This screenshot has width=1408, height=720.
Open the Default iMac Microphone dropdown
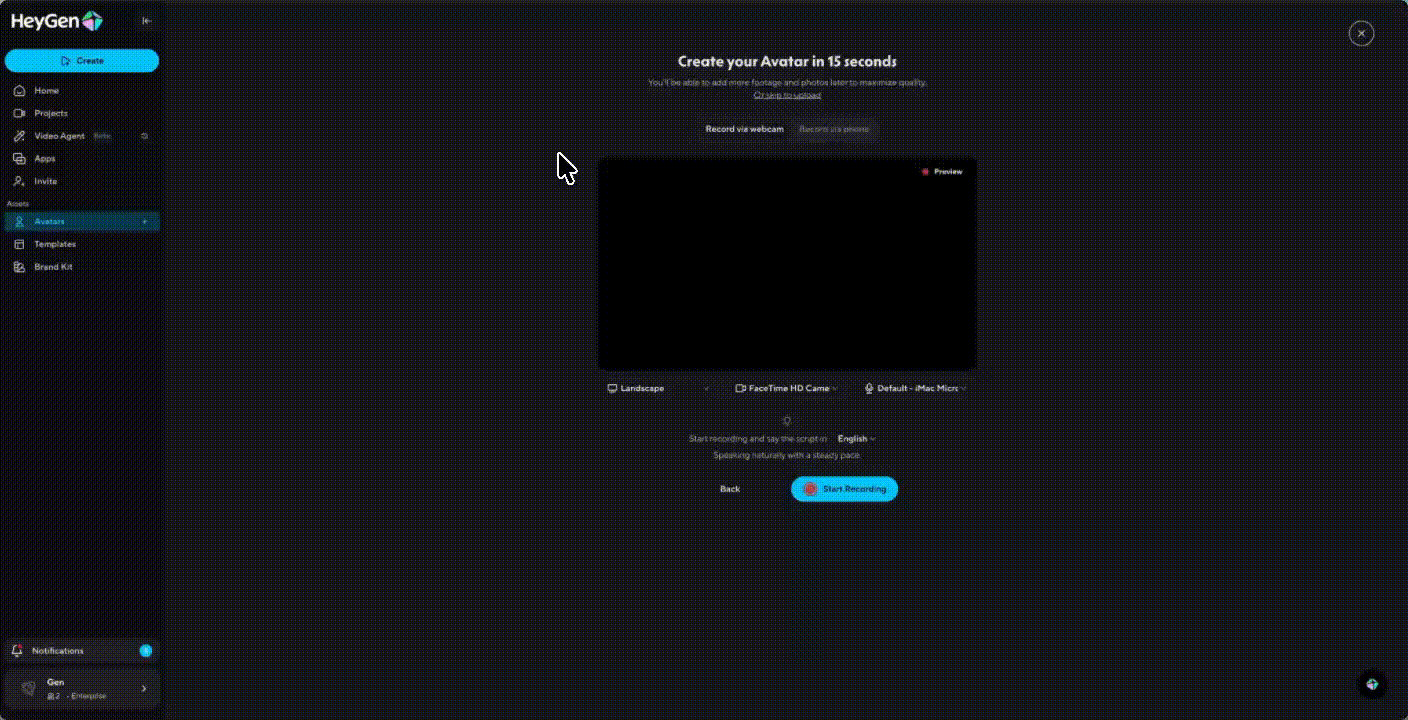916,388
